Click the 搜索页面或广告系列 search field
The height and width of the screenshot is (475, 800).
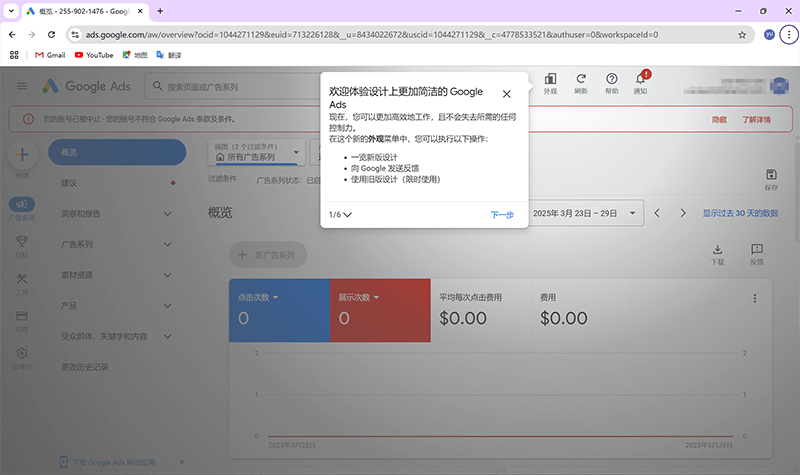233,87
